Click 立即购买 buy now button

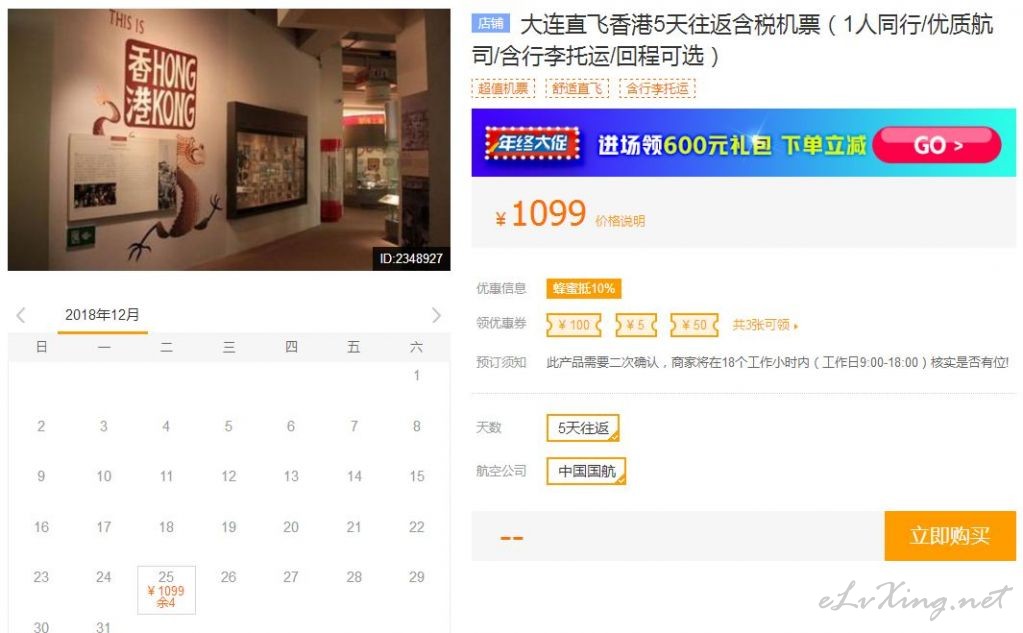click(950, 536)
